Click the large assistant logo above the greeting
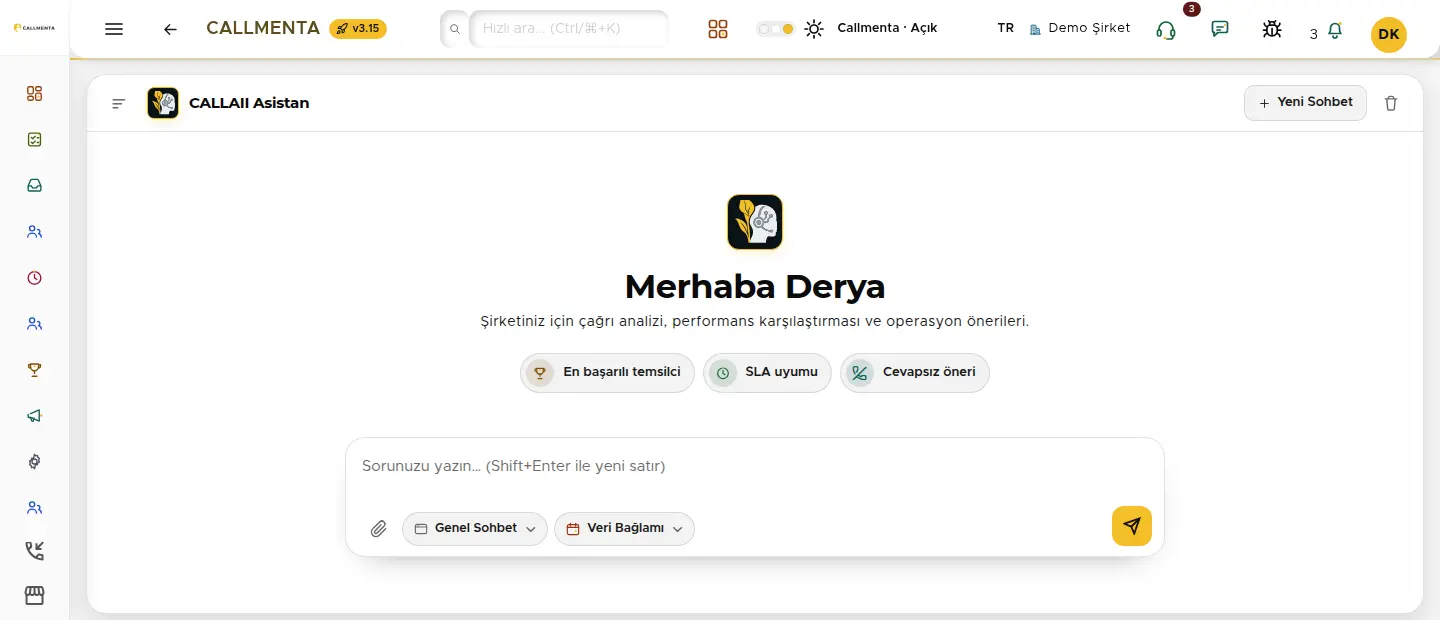1440x620 pixels. [x=755, y=222]
